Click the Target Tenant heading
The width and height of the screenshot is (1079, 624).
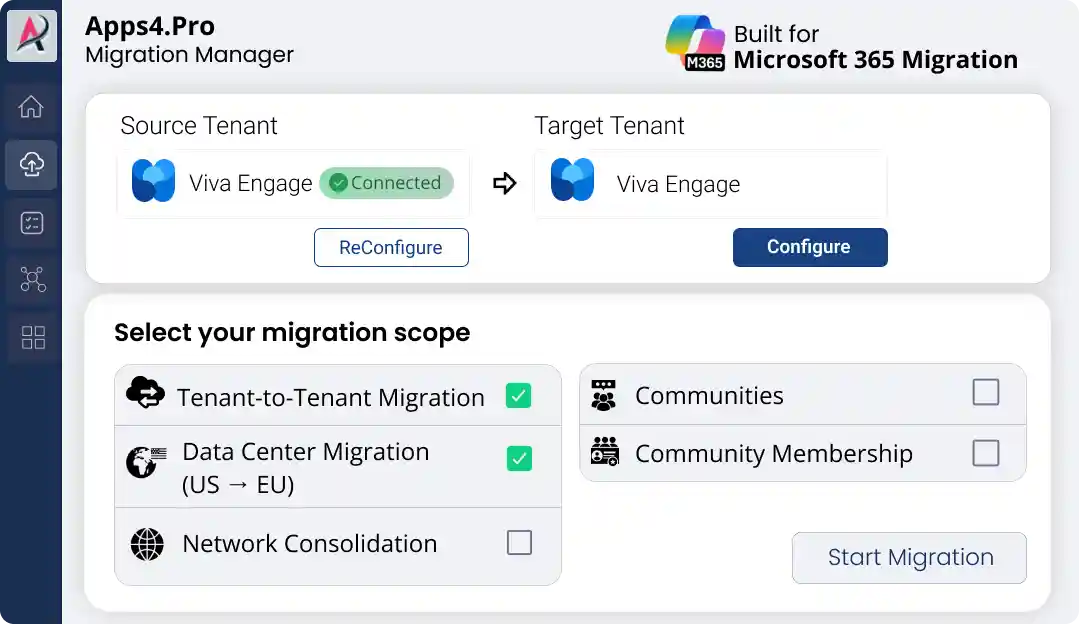(x=609, y=126)
